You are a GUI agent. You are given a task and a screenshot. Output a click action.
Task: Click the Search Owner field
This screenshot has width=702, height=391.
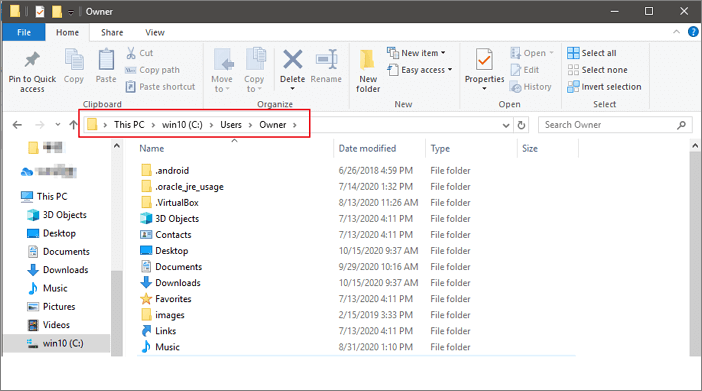(x=615, y=125)
